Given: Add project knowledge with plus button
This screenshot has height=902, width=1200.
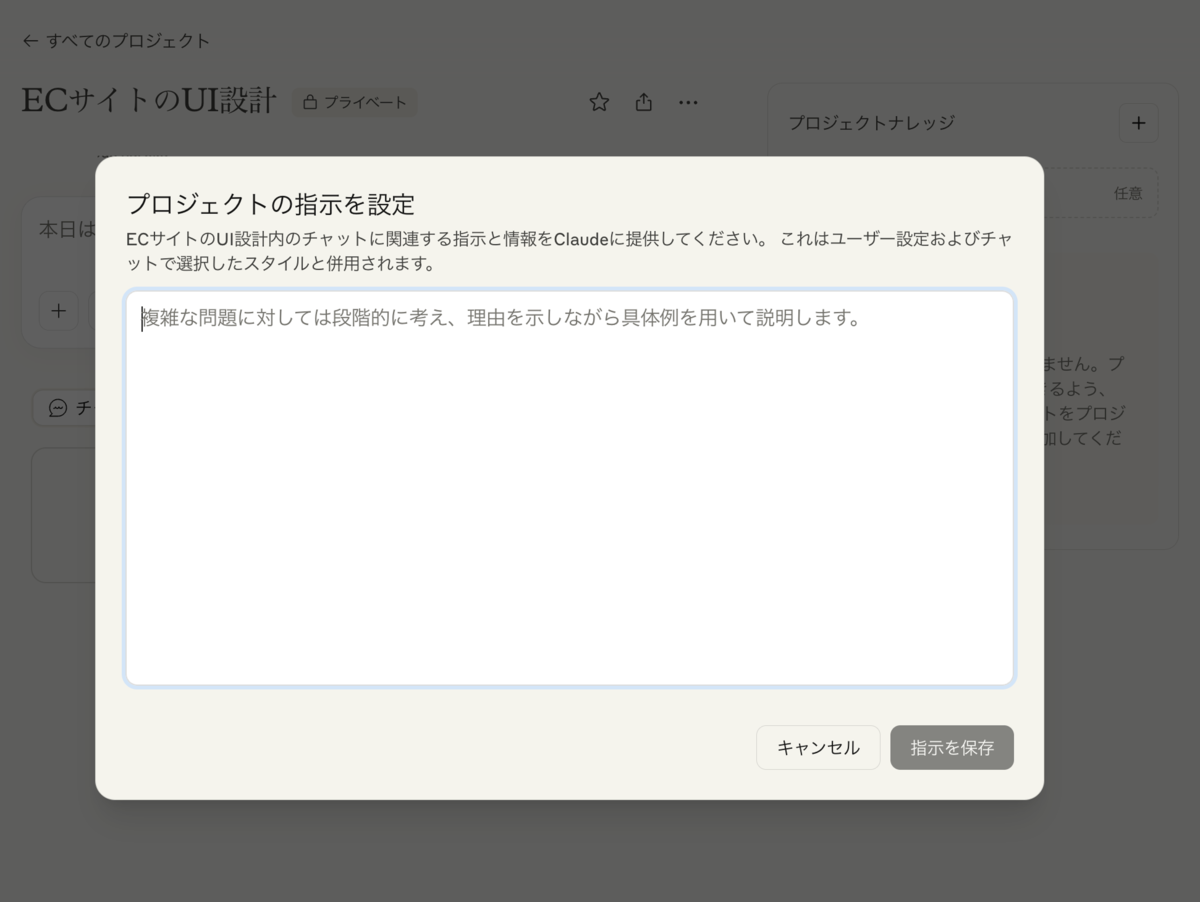Looking at the screenshot, I should point(1138,123).
